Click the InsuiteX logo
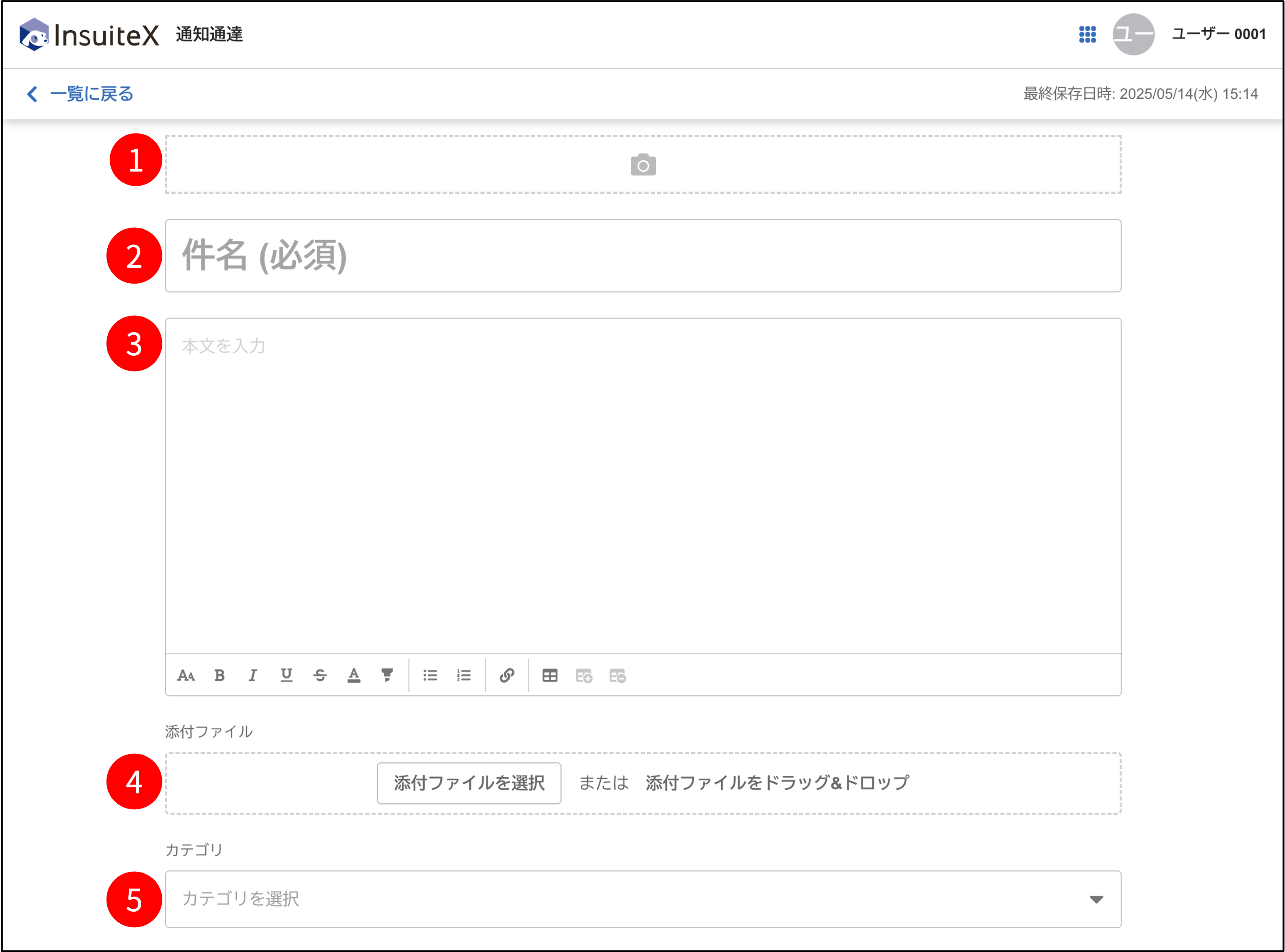The height and width of the screenshot is (952, 1285). [89, 35]
